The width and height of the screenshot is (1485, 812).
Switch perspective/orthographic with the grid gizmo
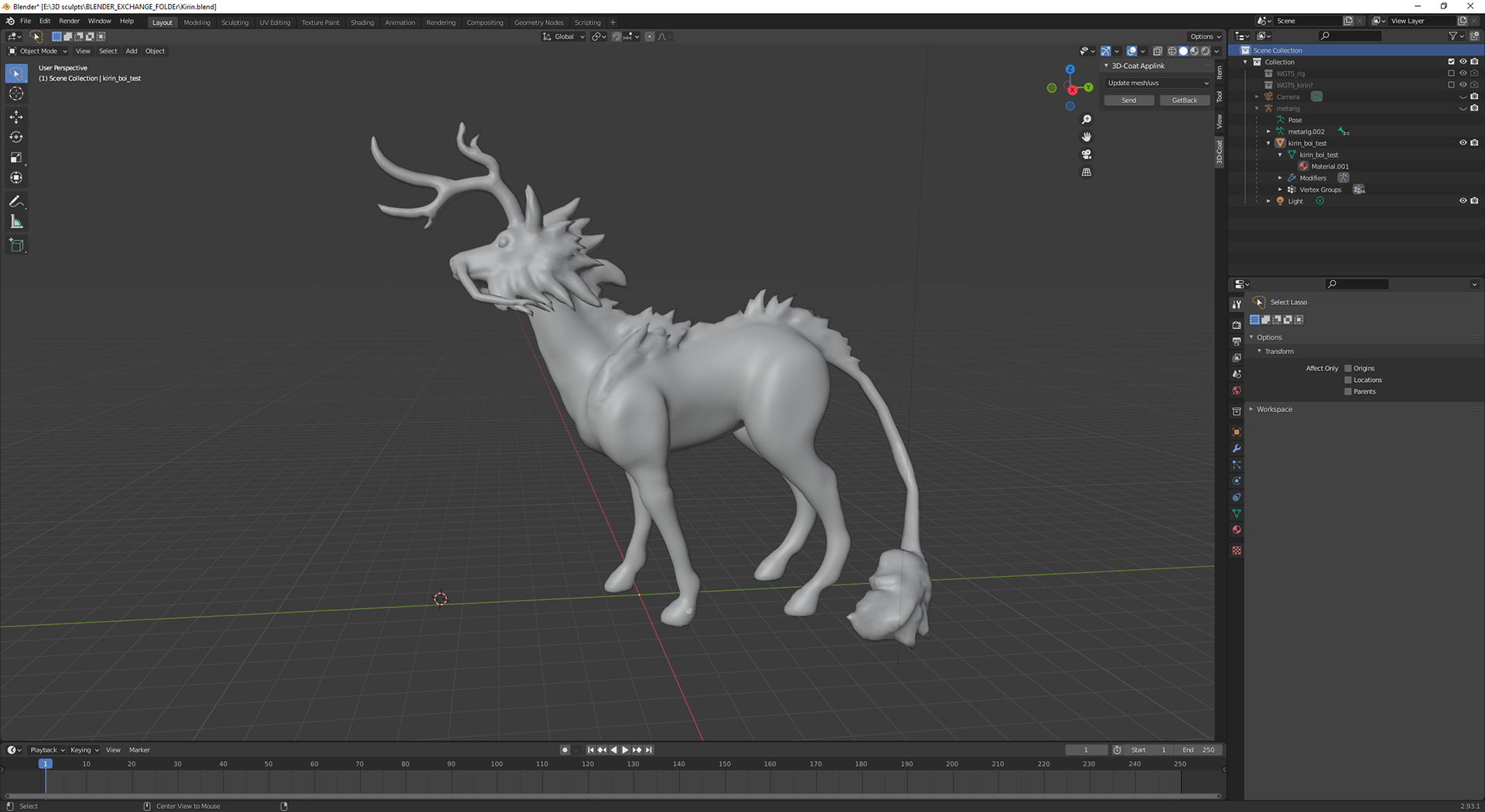click(x=1087, y=172)
